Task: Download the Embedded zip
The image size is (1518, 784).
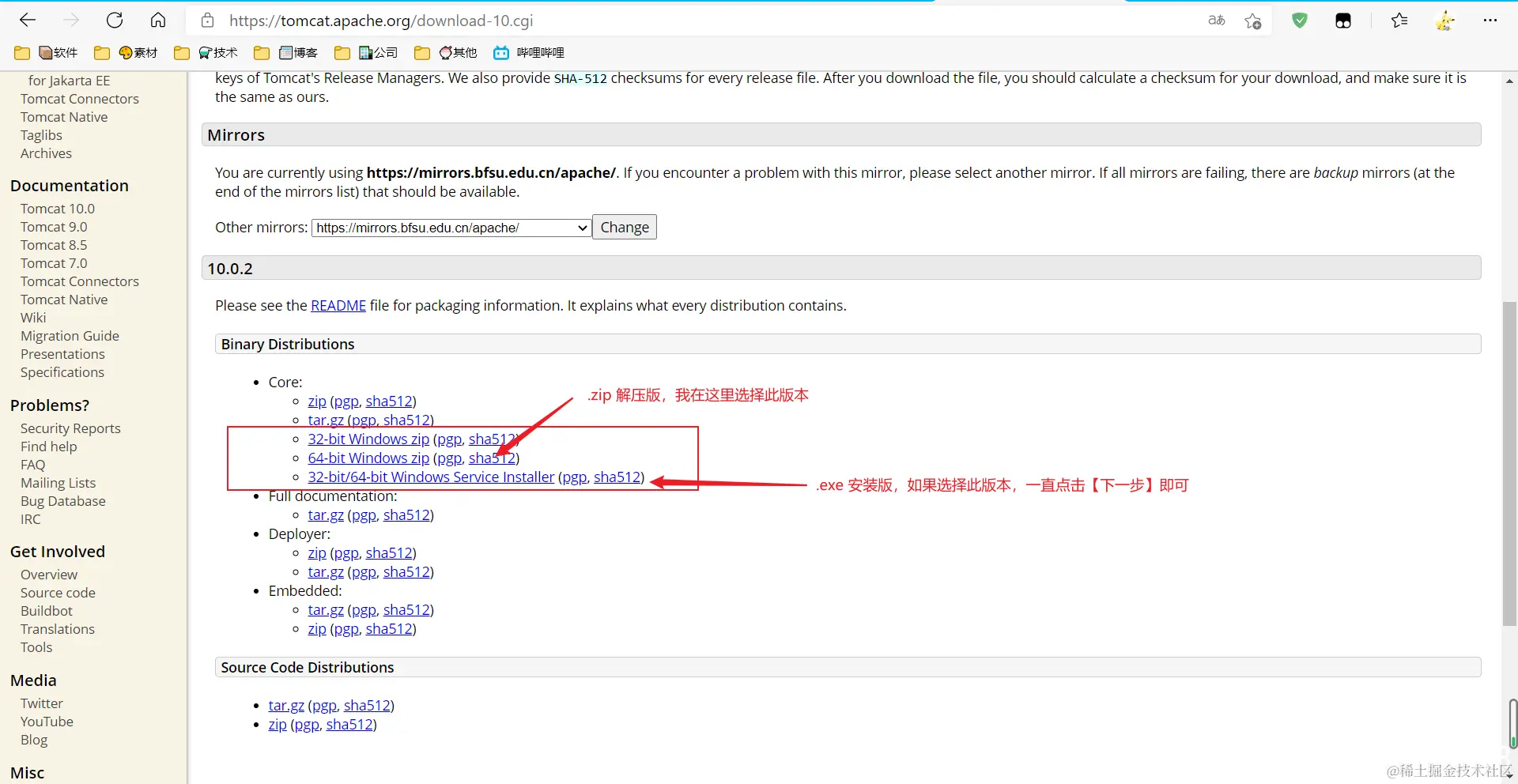Action: [317, 629]
